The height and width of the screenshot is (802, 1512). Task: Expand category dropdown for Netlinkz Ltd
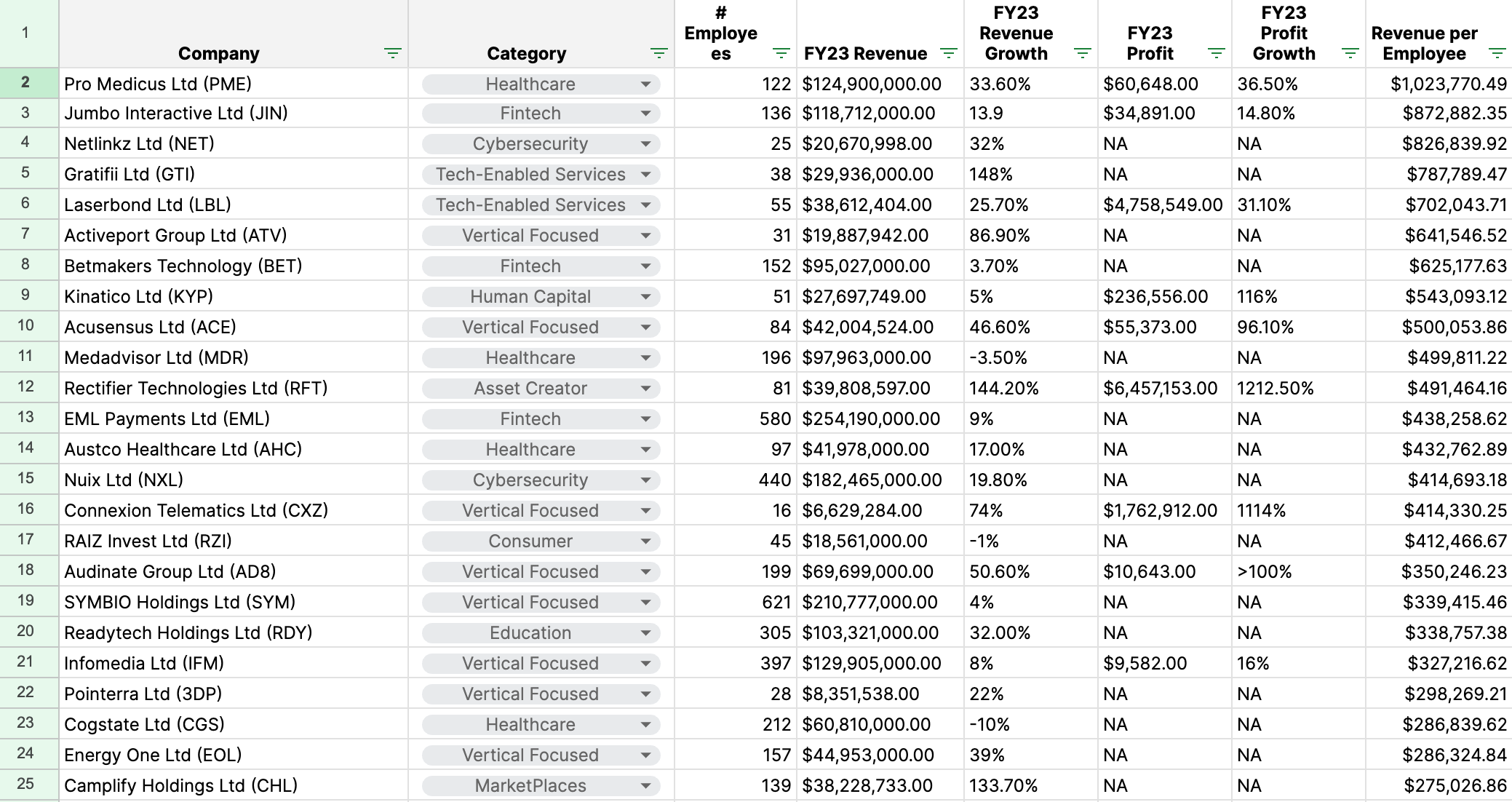[x=645, y=144]
